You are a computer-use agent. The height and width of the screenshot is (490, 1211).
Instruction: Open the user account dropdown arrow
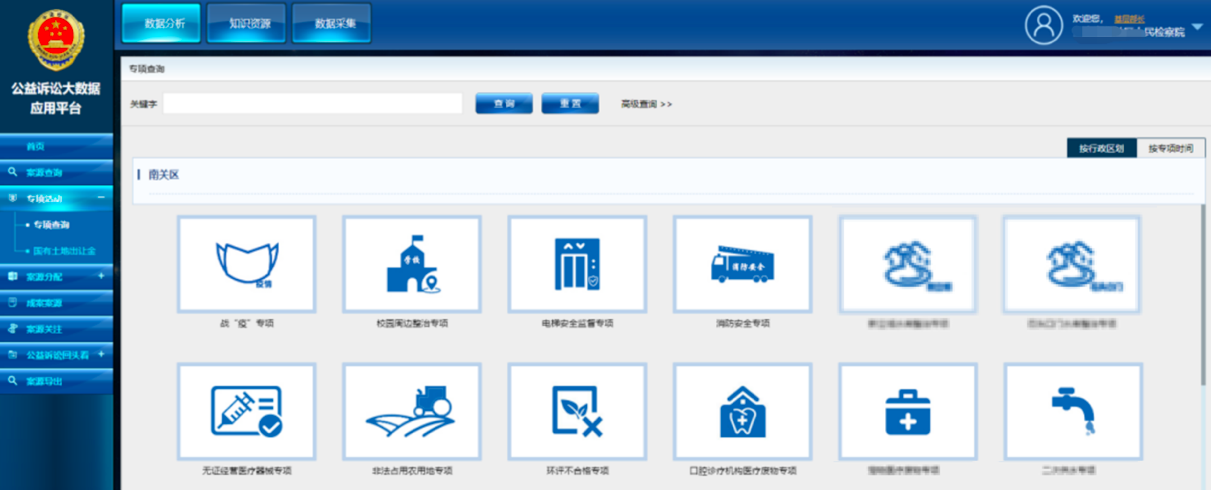tap(1198, 27)
